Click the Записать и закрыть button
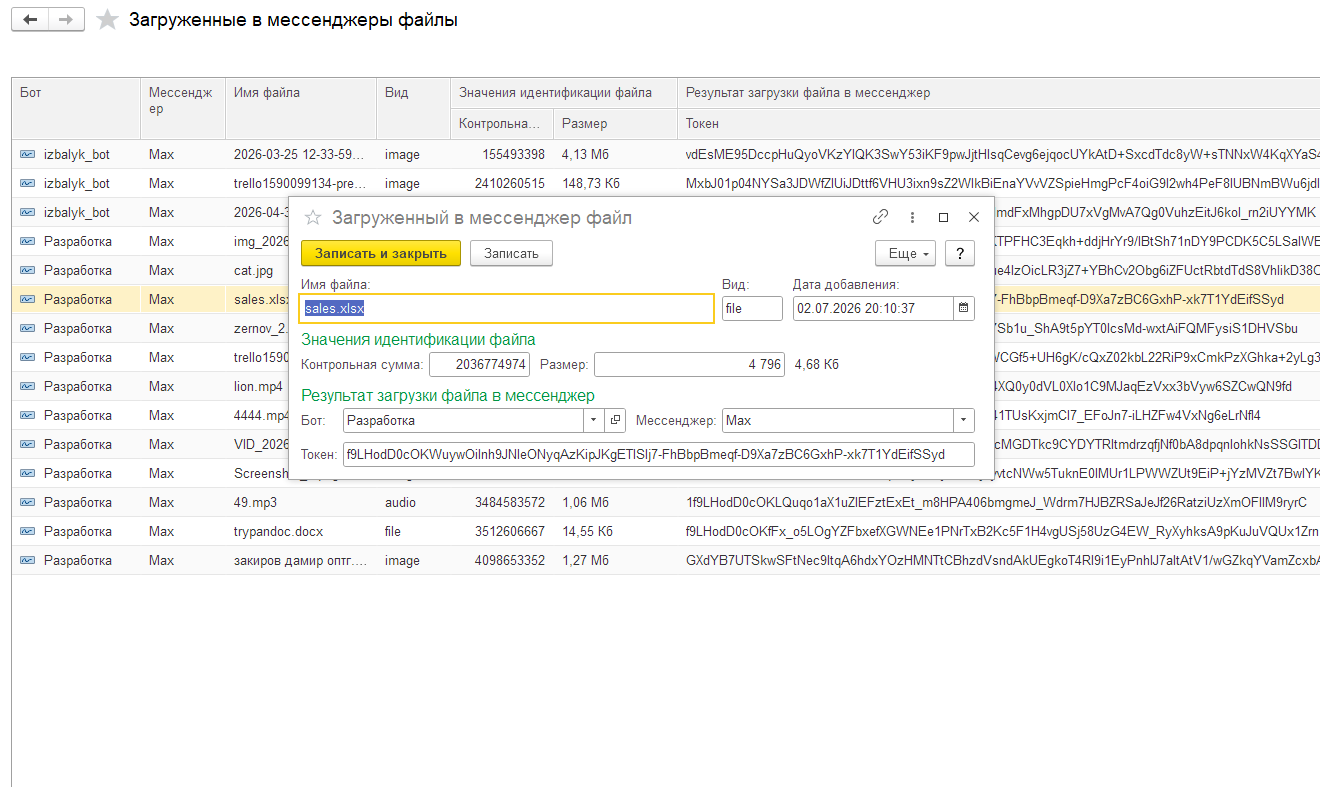The width and height of the screenshot is (1320, 787). pyautogui.click(x=381, y=253)
